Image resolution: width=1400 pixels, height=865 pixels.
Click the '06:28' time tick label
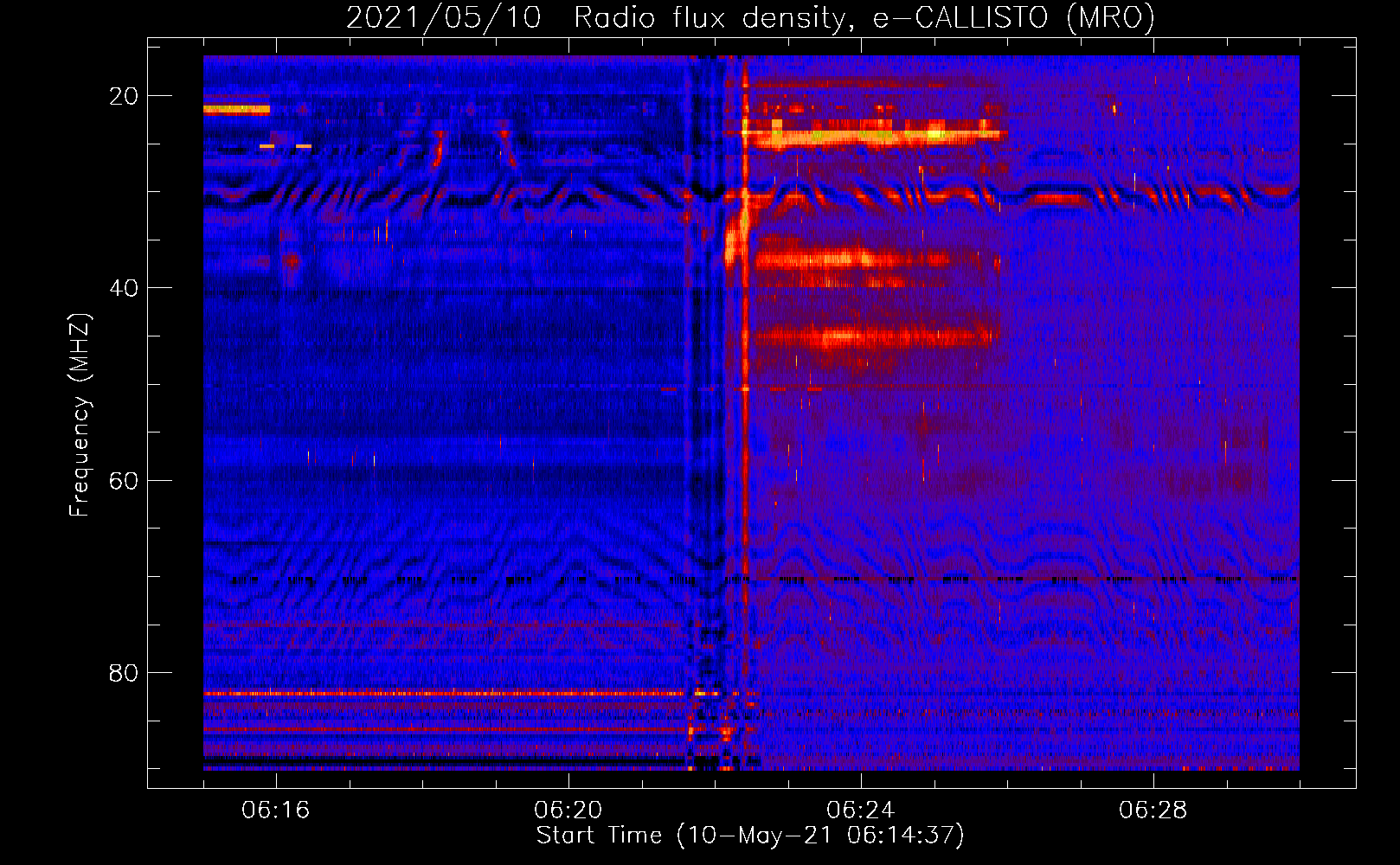pyautogui.click(x=1153, y=811)
